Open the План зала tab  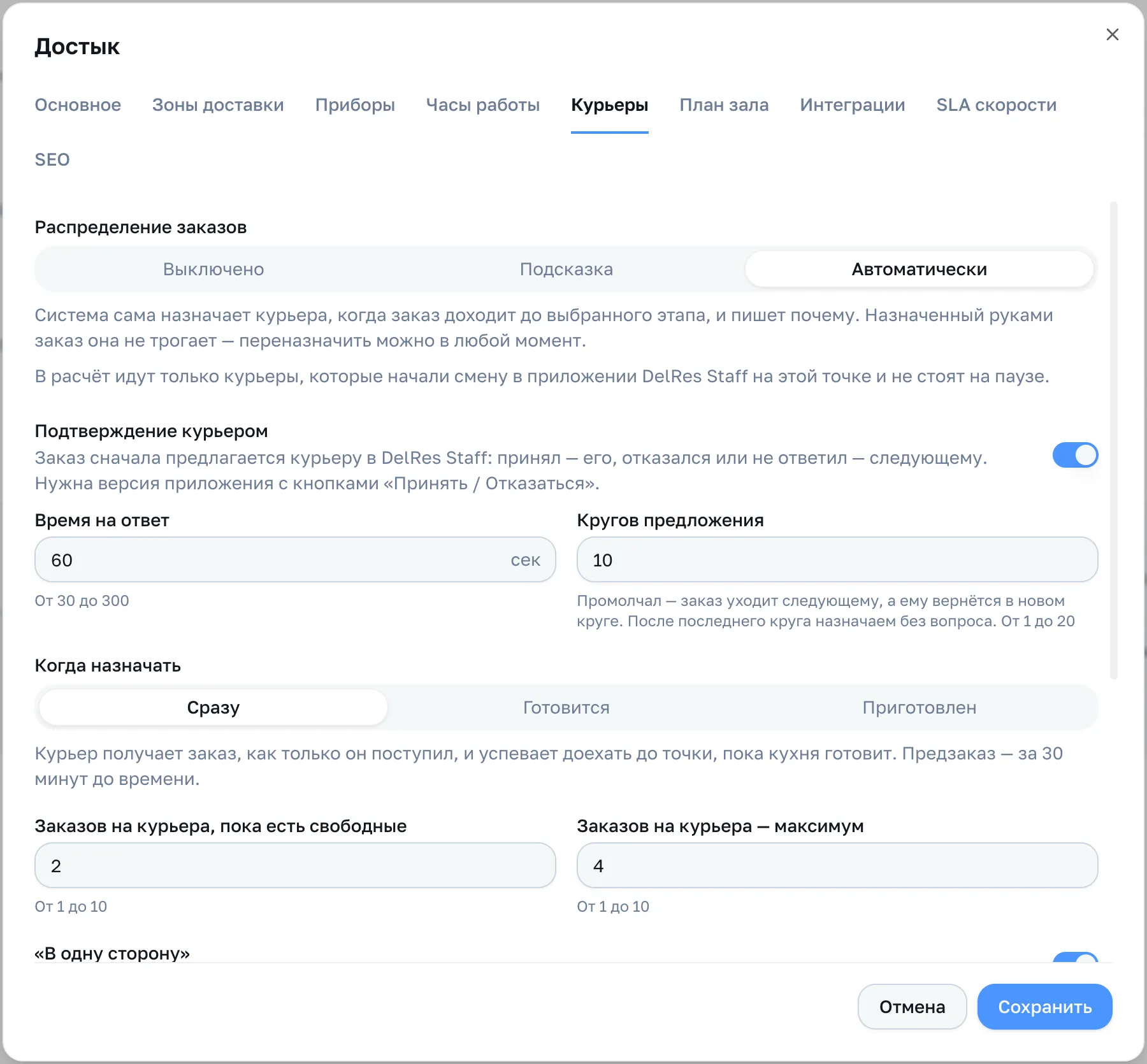coord(724,105)
